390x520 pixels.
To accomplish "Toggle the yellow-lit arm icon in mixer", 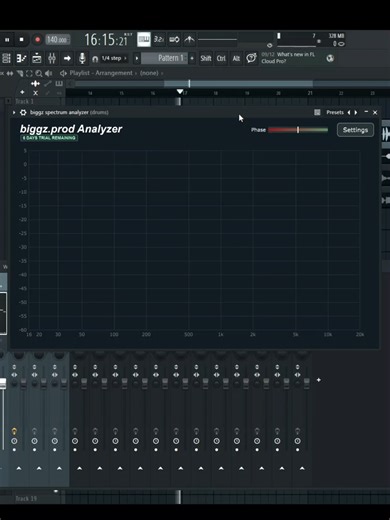I will click(14, 431).
